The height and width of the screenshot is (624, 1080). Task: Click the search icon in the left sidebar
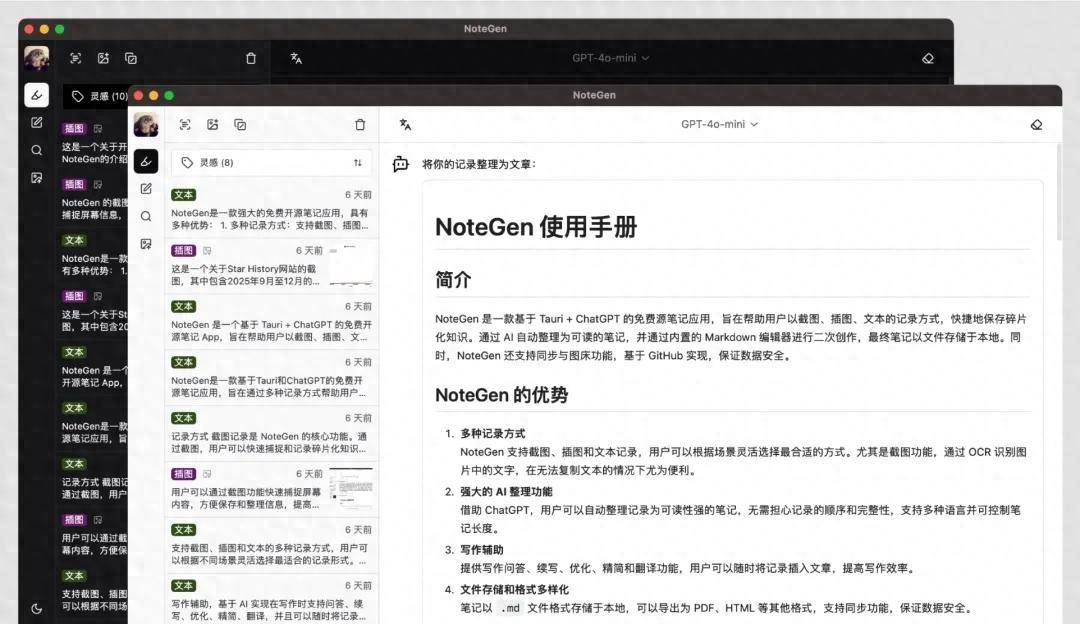[146, 216]
